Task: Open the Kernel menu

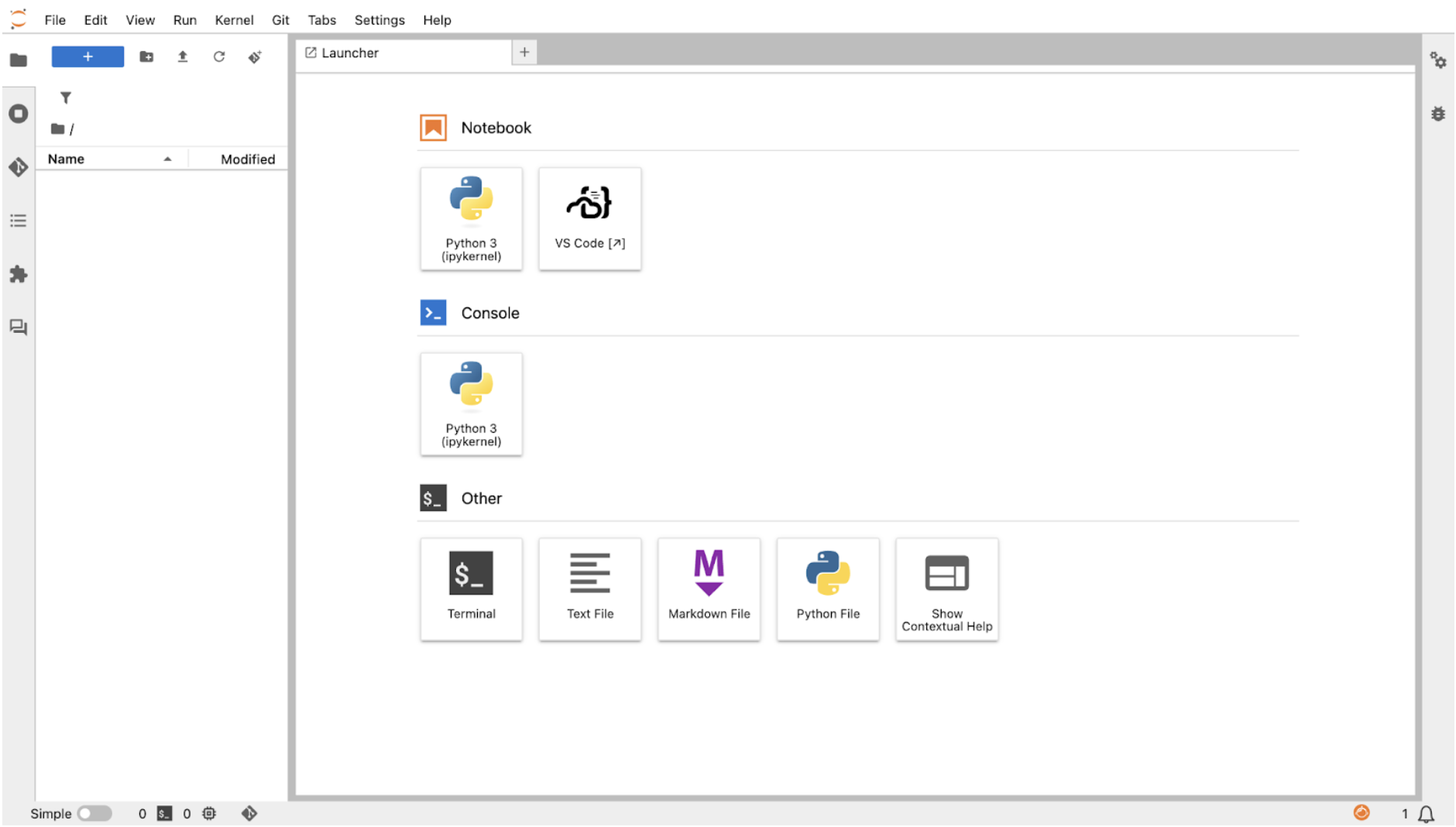Action: (x=234, y=20)
